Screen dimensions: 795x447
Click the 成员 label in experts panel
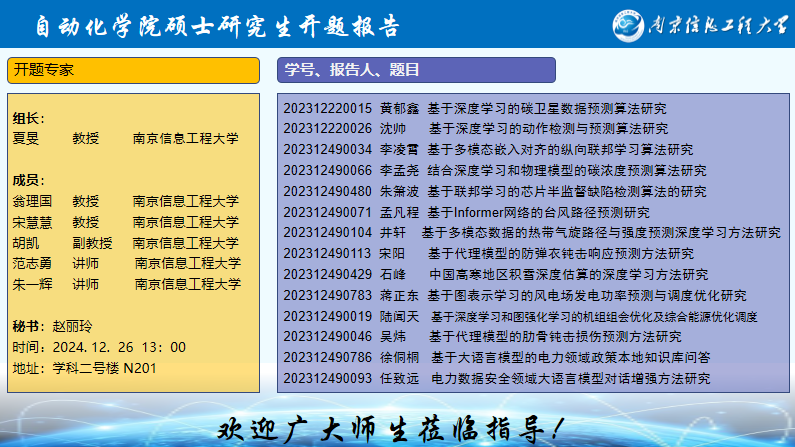(x=29, y=180)
